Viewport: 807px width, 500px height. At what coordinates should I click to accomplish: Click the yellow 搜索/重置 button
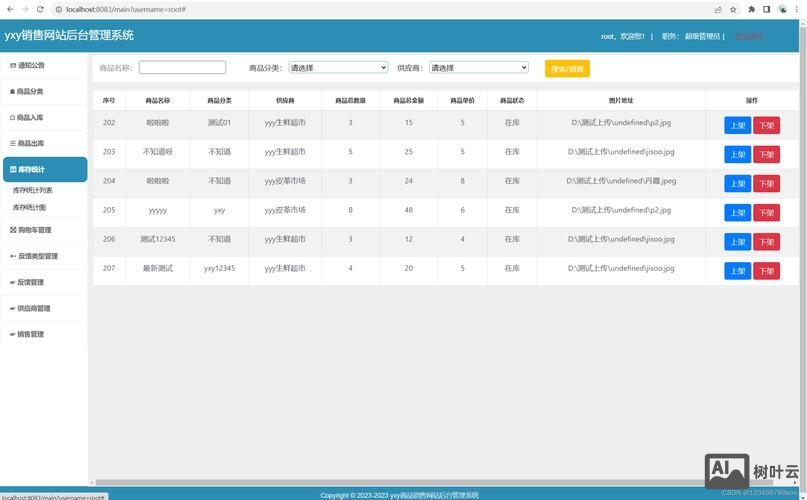(x=567, y=68)
